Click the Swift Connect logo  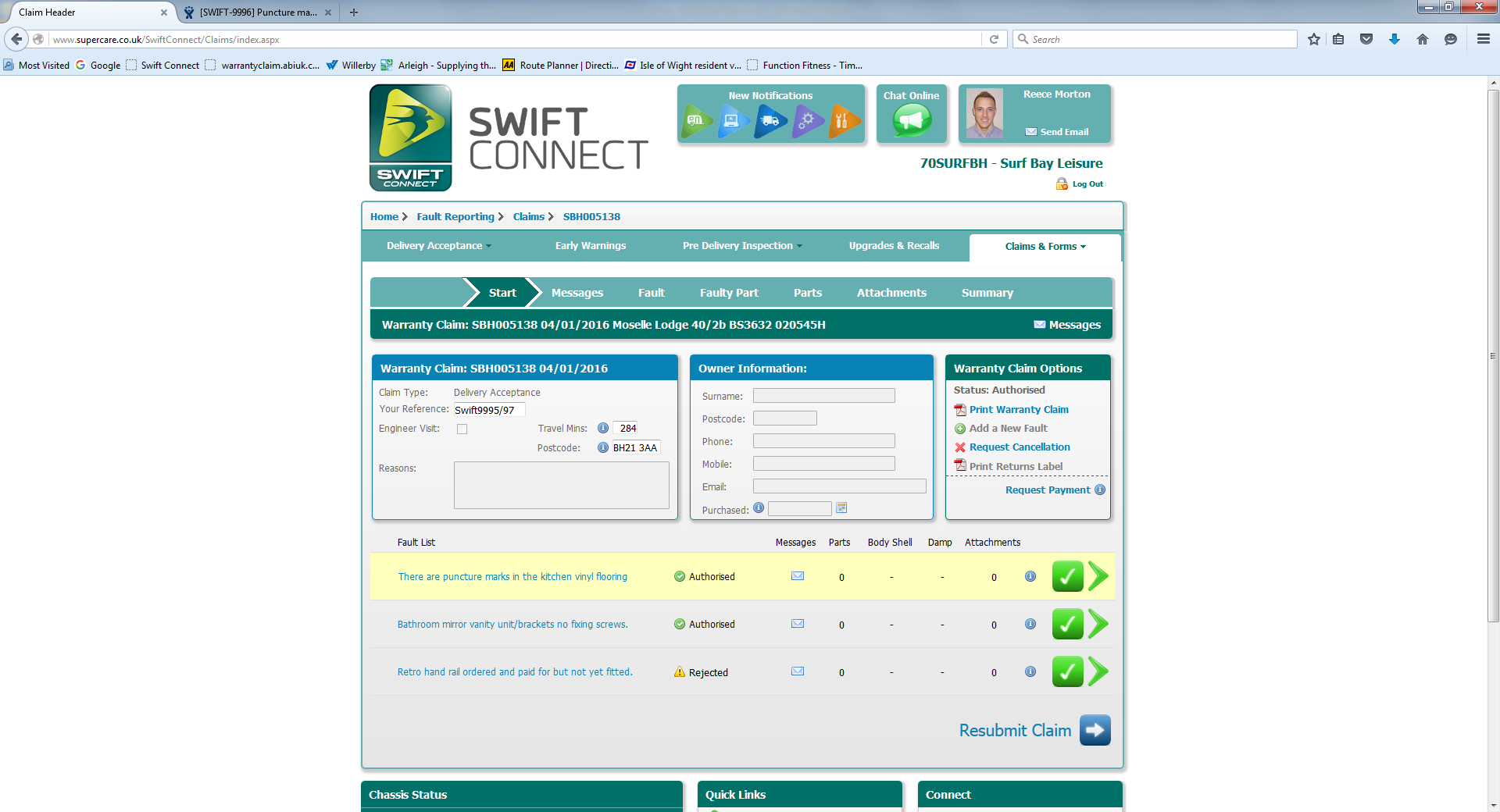coord(410,137)
